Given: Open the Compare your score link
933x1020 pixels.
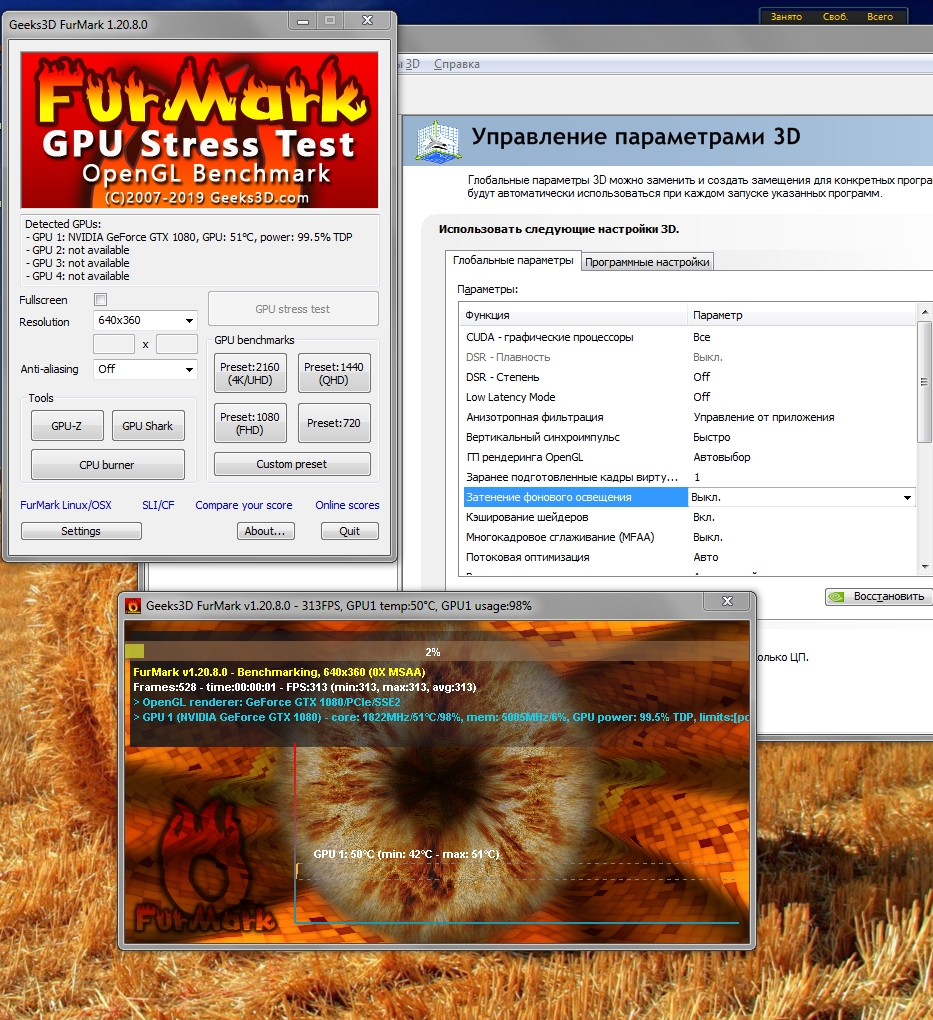Looking at the screenshot, I should (244, 505).
